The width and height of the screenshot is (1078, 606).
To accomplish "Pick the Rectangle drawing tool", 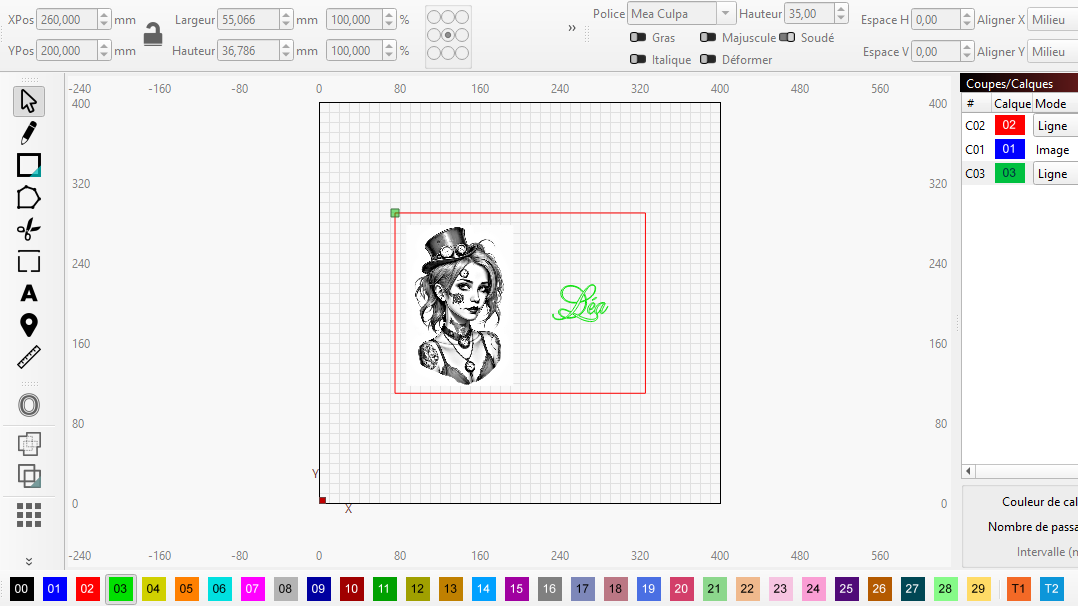I will [x=29, y=165].
